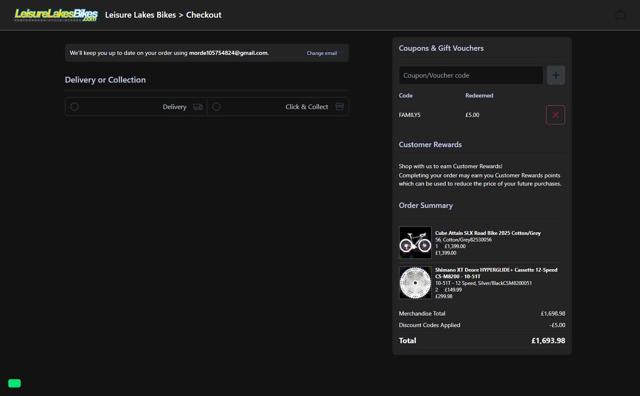The height and width of the screenshot is (396, 640).
Task: Add coupon with the plus button
Action: coord(556,76)
